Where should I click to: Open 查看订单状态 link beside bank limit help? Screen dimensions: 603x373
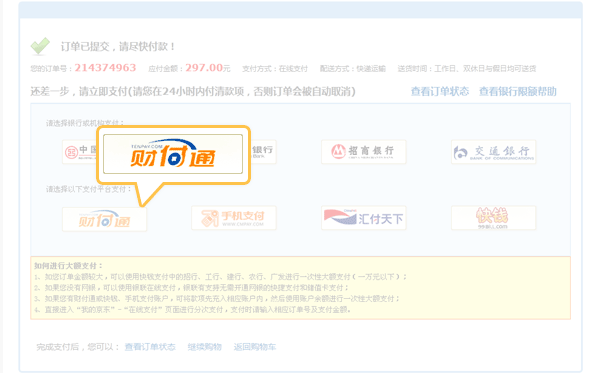click(x=440, y=91)
